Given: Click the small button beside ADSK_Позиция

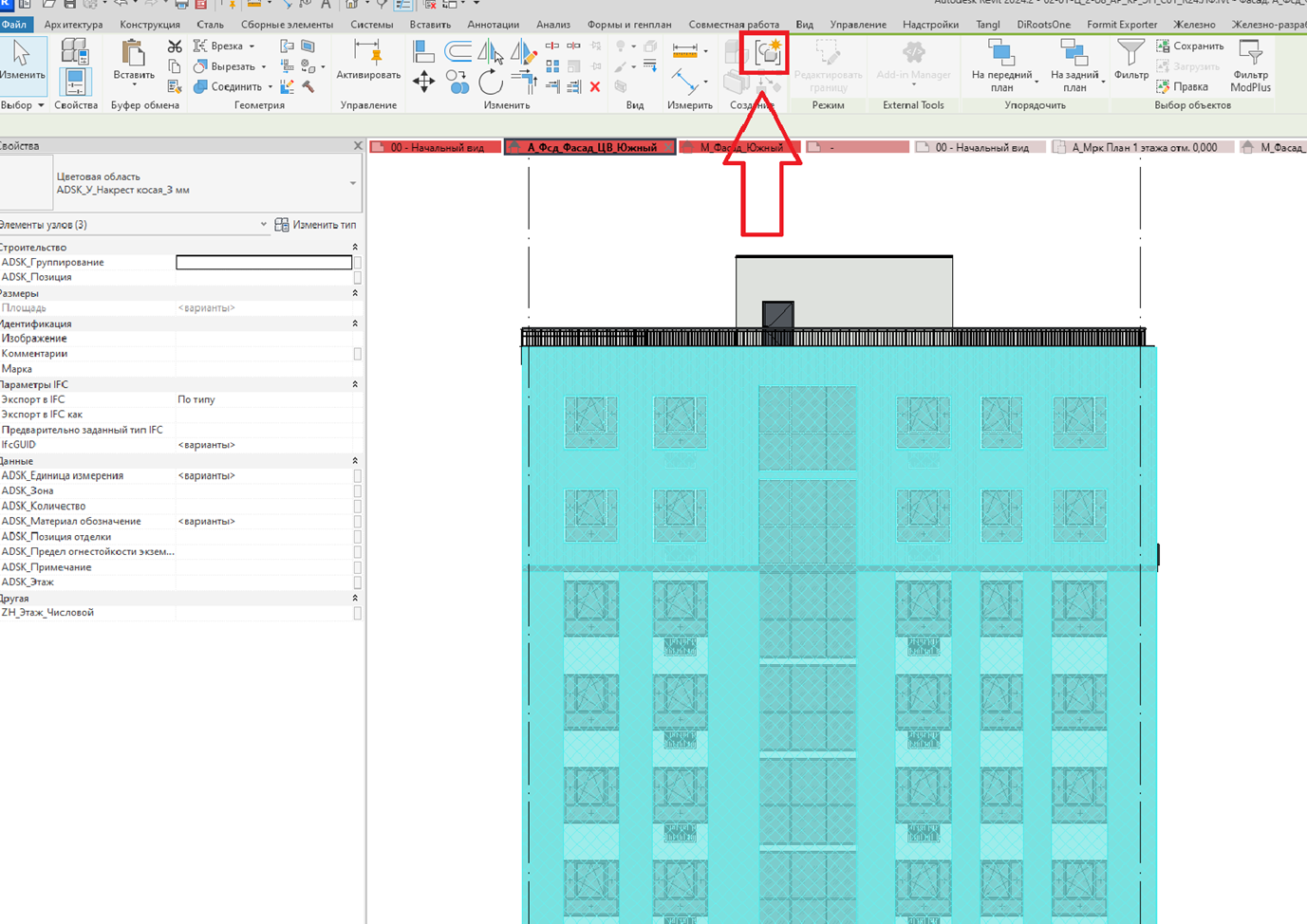Looking at the screenshot, I should [357, 278].
